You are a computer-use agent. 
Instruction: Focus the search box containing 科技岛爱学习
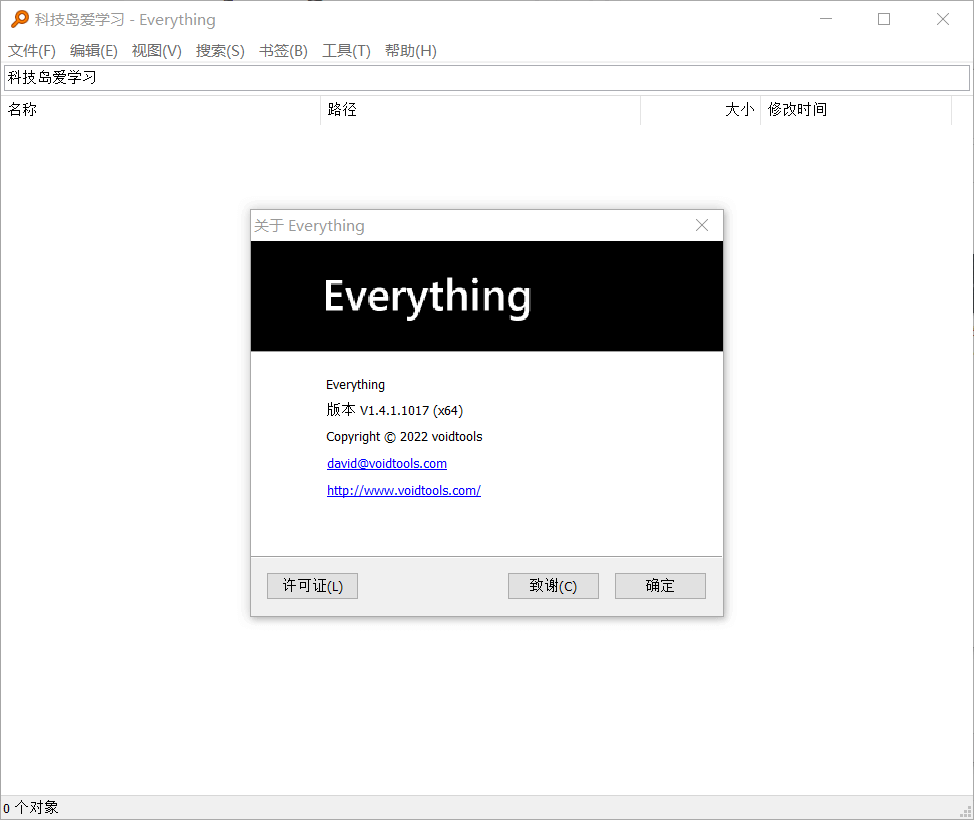tap(487, 78)
